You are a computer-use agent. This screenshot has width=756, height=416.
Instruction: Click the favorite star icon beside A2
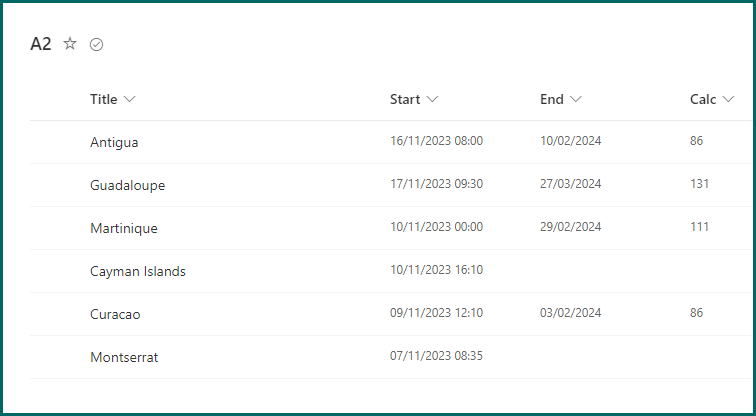coord(70,44)
